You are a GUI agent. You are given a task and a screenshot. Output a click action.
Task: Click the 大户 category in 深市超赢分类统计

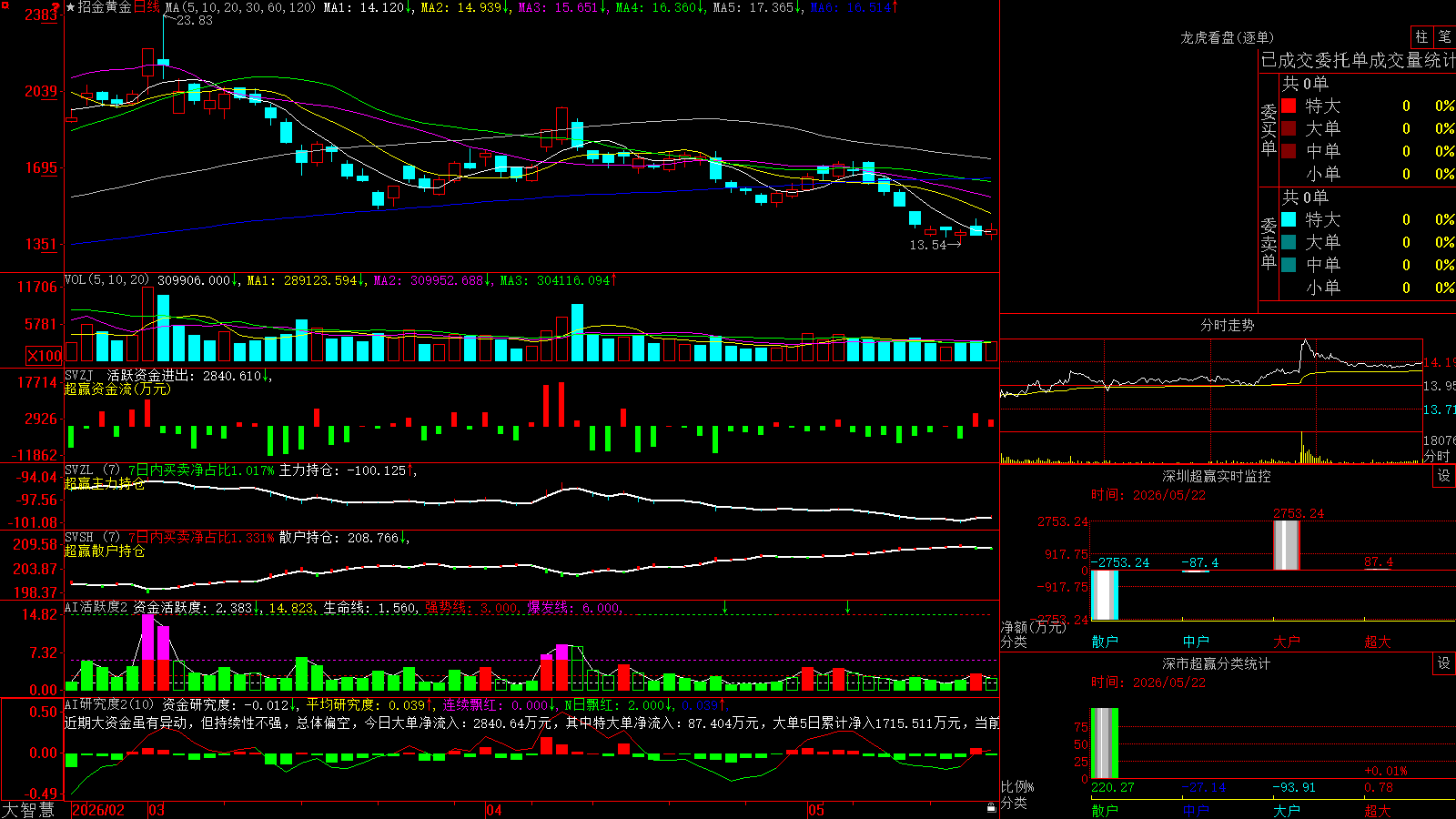1287,810
